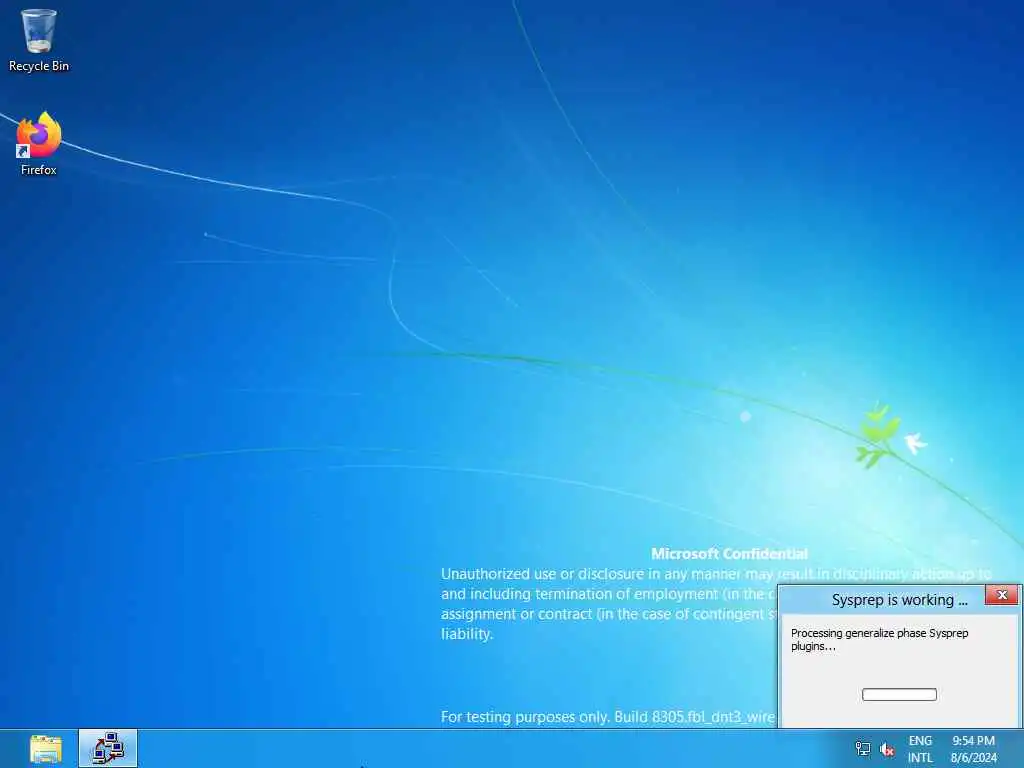This screenshot has width=1024, height=768.
Task: Select the Firefox desktop shortcut
Action: click(x=39, y=144)
